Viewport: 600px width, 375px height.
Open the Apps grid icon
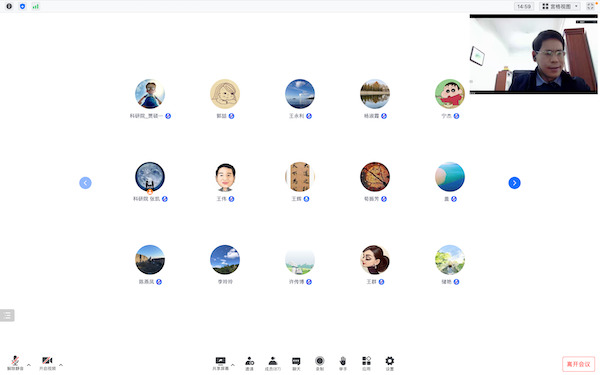click(x=366, y=363)
